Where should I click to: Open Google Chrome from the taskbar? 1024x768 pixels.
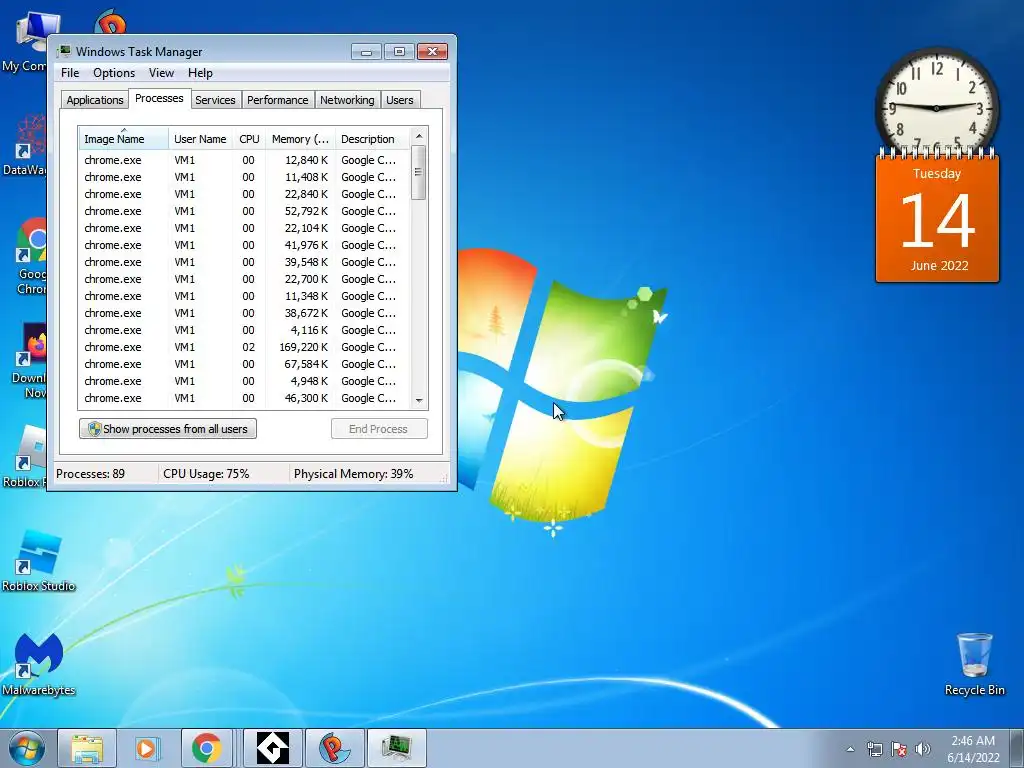pos(206,748)
